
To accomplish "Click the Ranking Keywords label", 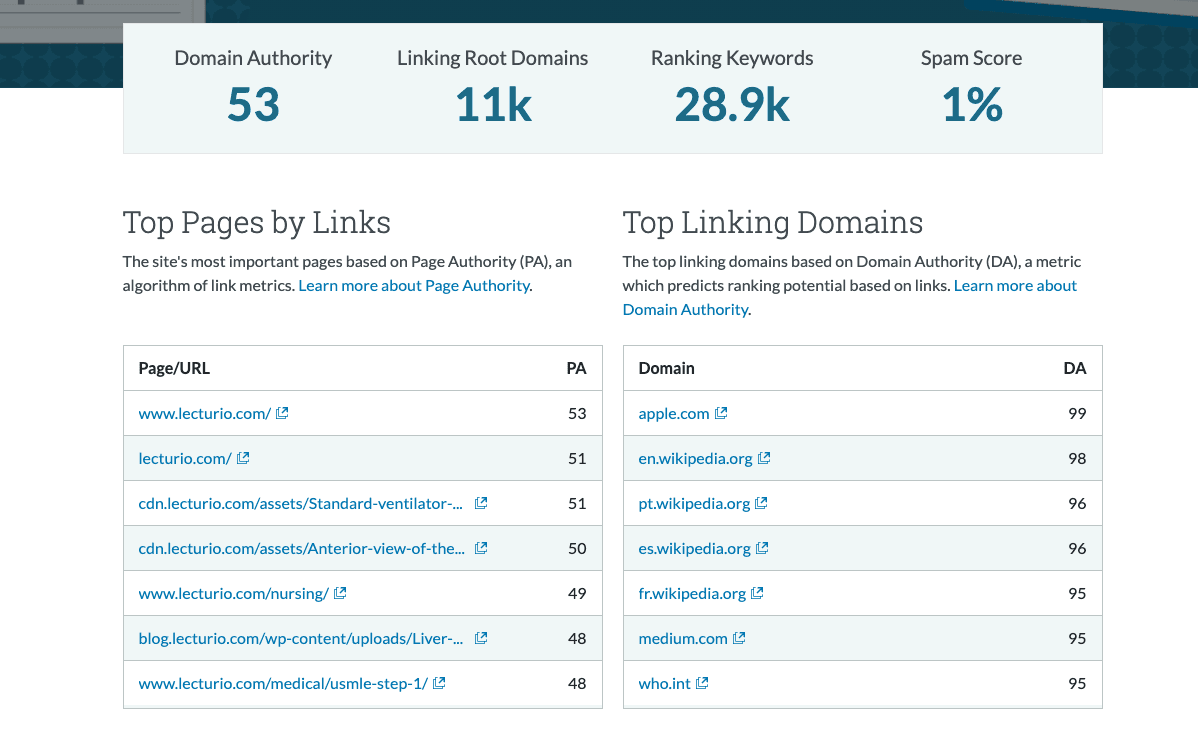I will pos(732,59).
